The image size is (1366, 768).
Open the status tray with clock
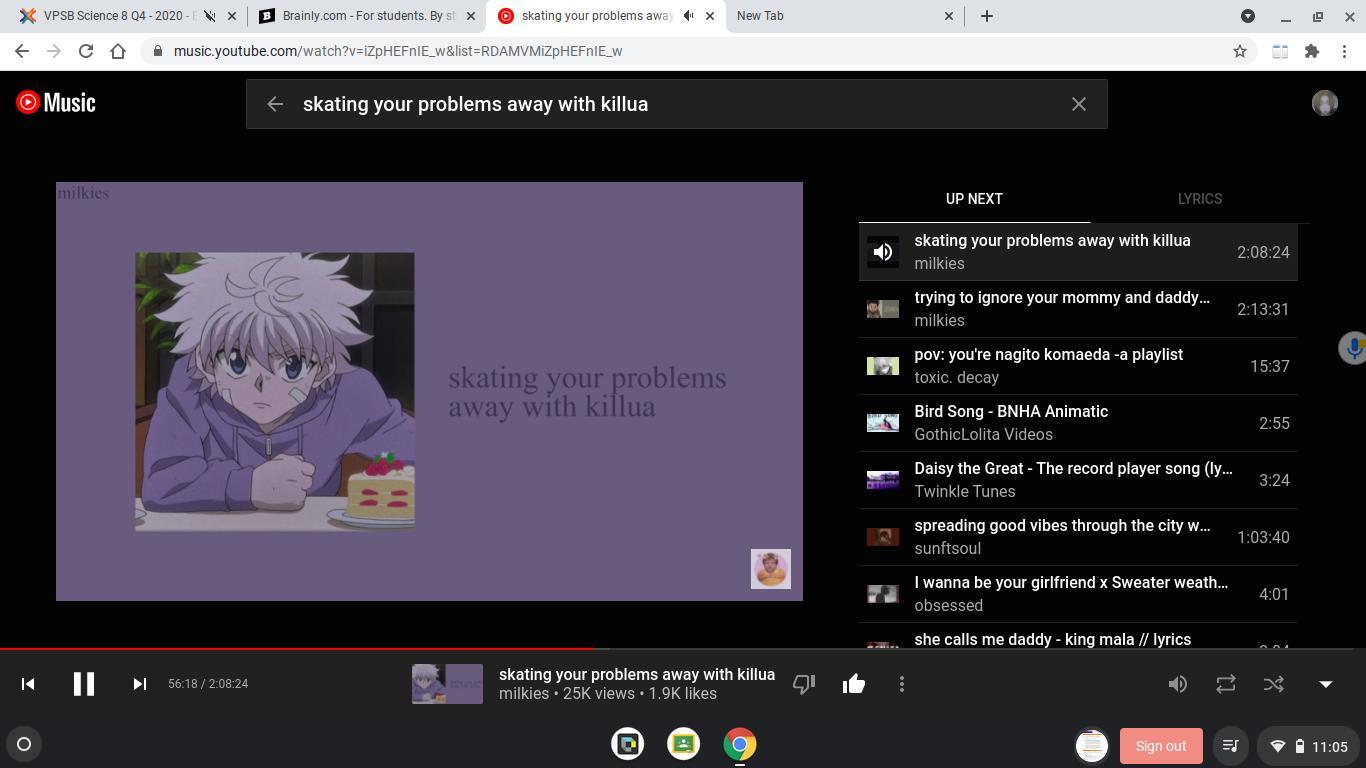coord(1309,746)
